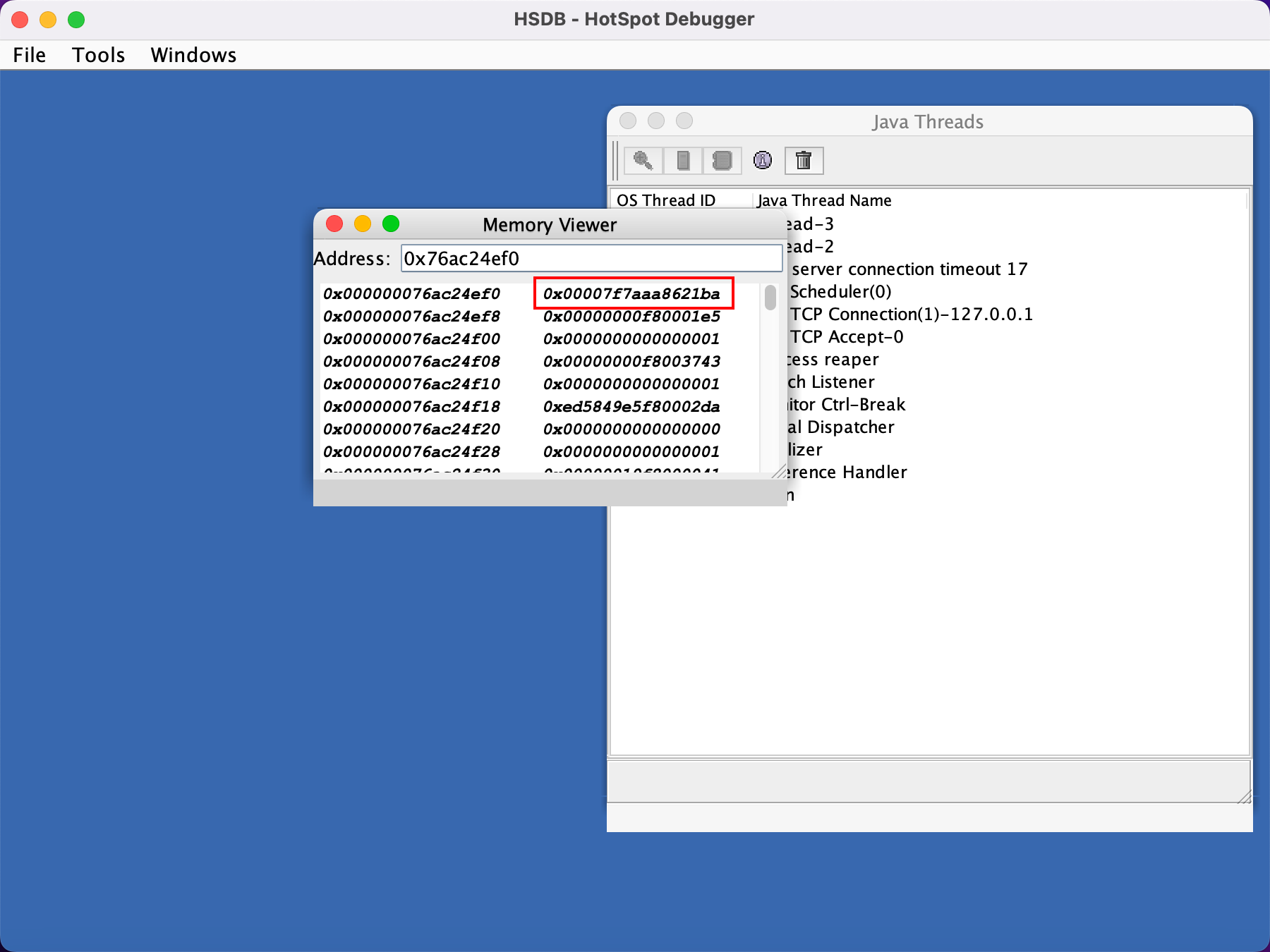Click memory value 0x0000000000000000

(631, 429)
